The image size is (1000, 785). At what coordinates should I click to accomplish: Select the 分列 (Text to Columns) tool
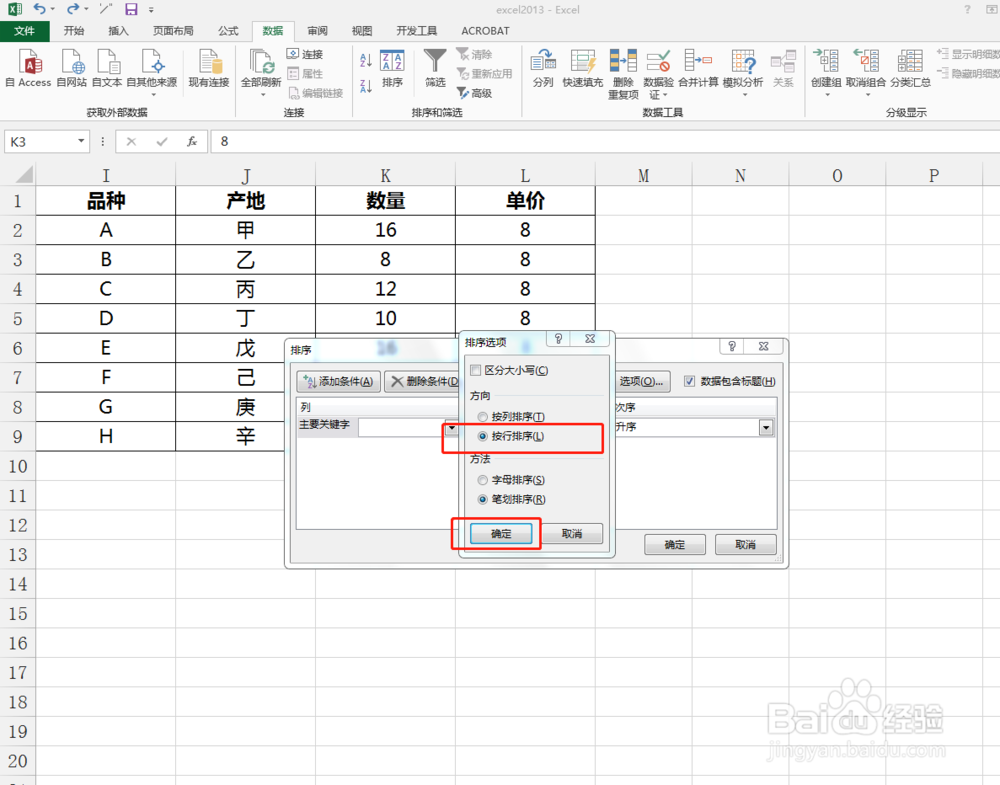tap(543, 70)
